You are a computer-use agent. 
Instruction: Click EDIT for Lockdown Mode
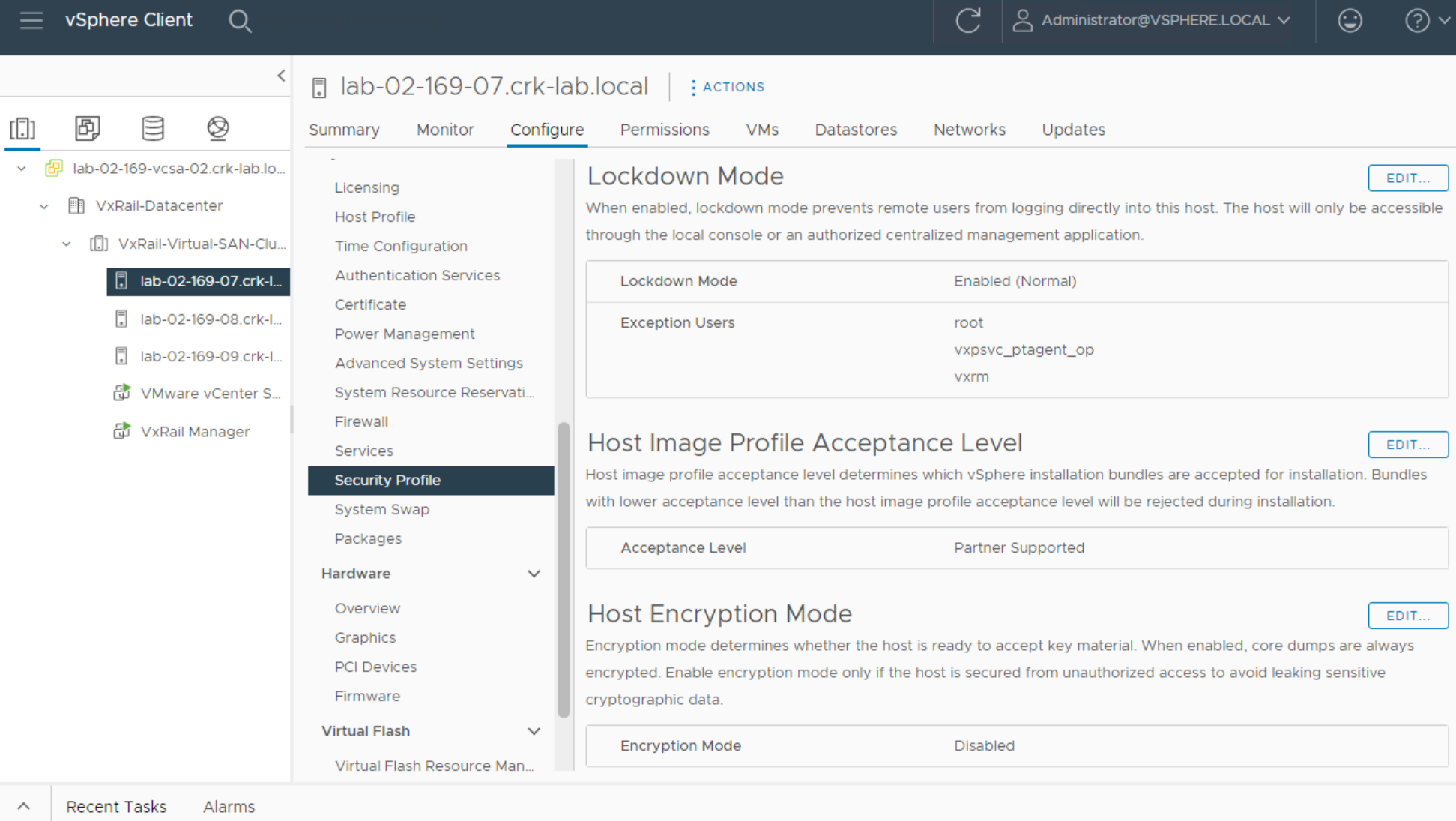(x=1407, y=178)
